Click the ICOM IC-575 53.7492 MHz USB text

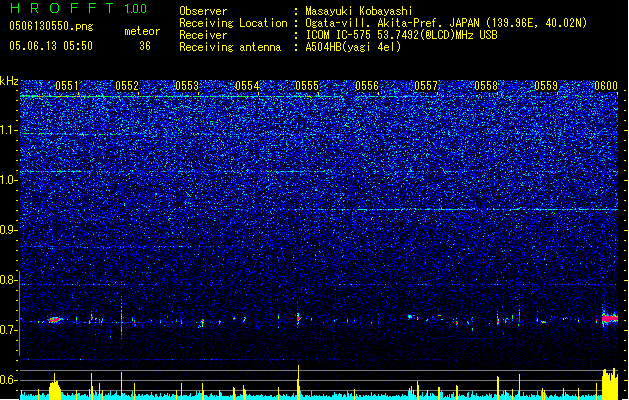tap(401, 35)
